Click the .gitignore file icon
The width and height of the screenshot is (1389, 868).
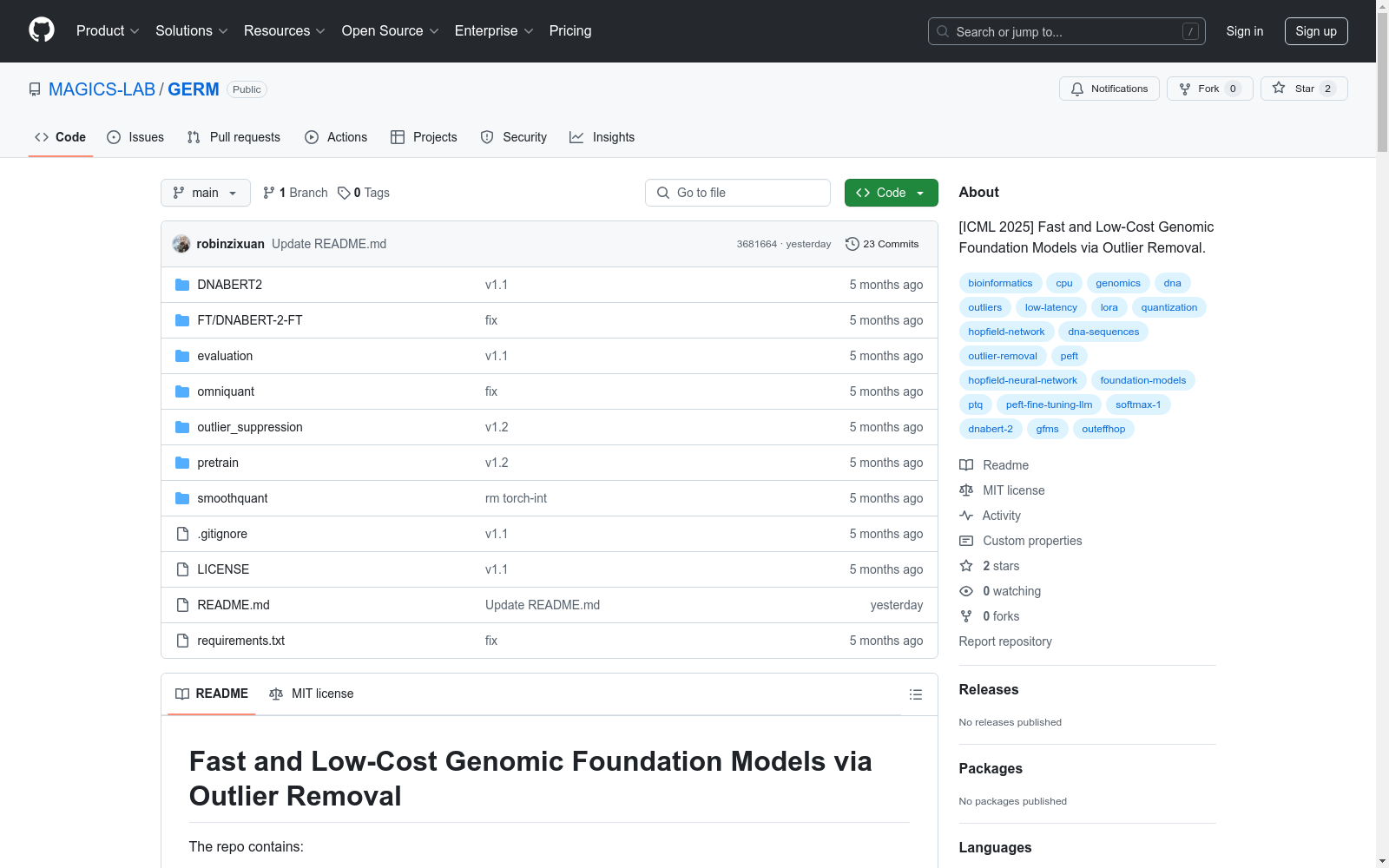point(182,534)
